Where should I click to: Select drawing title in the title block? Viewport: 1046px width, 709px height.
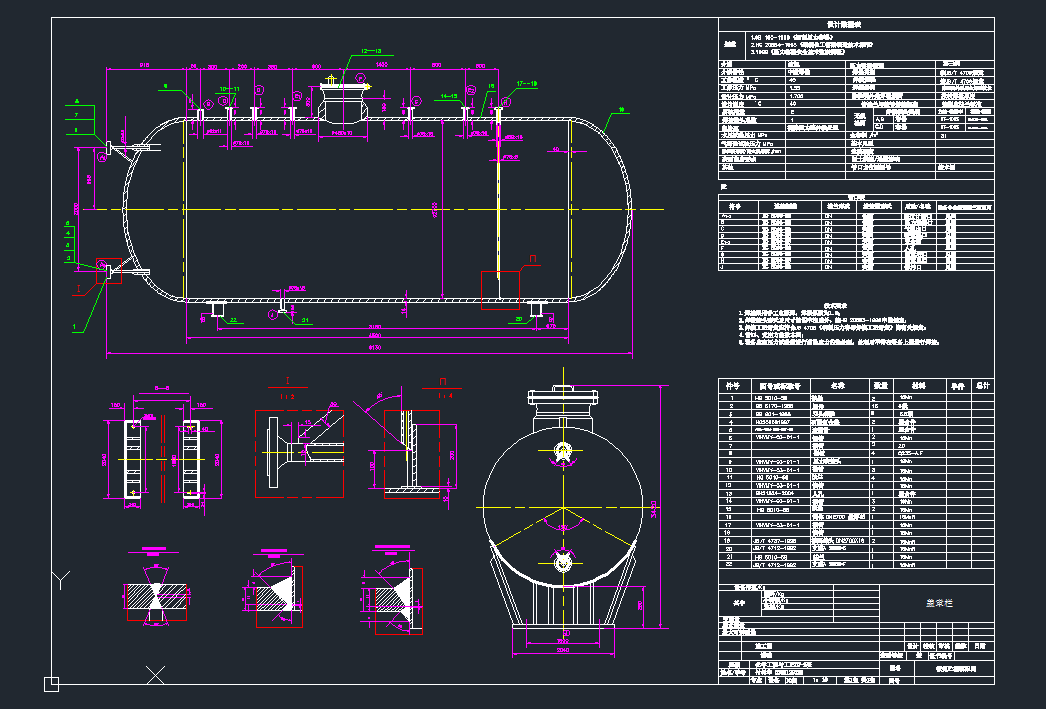940,602
